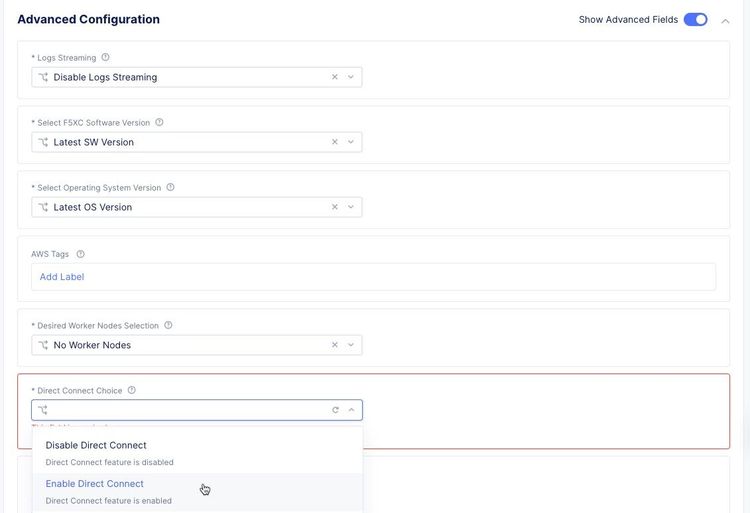Collapse the Advanced Configuration section
Image resolution: width=750 pixels, height=513 pixels.
(x=726, y=20)
